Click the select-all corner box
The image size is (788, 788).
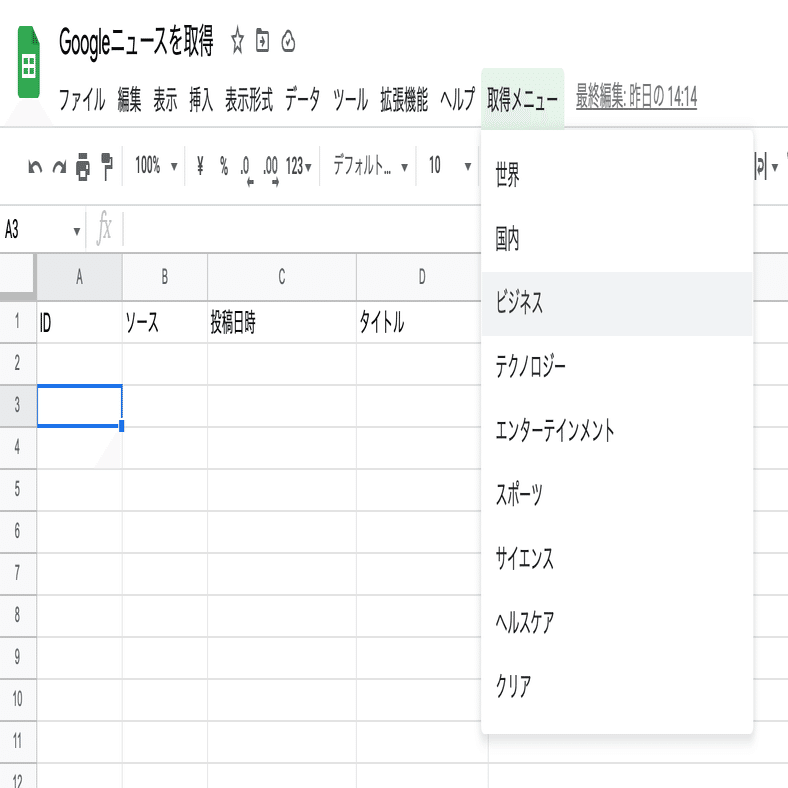tap(18, 275)
